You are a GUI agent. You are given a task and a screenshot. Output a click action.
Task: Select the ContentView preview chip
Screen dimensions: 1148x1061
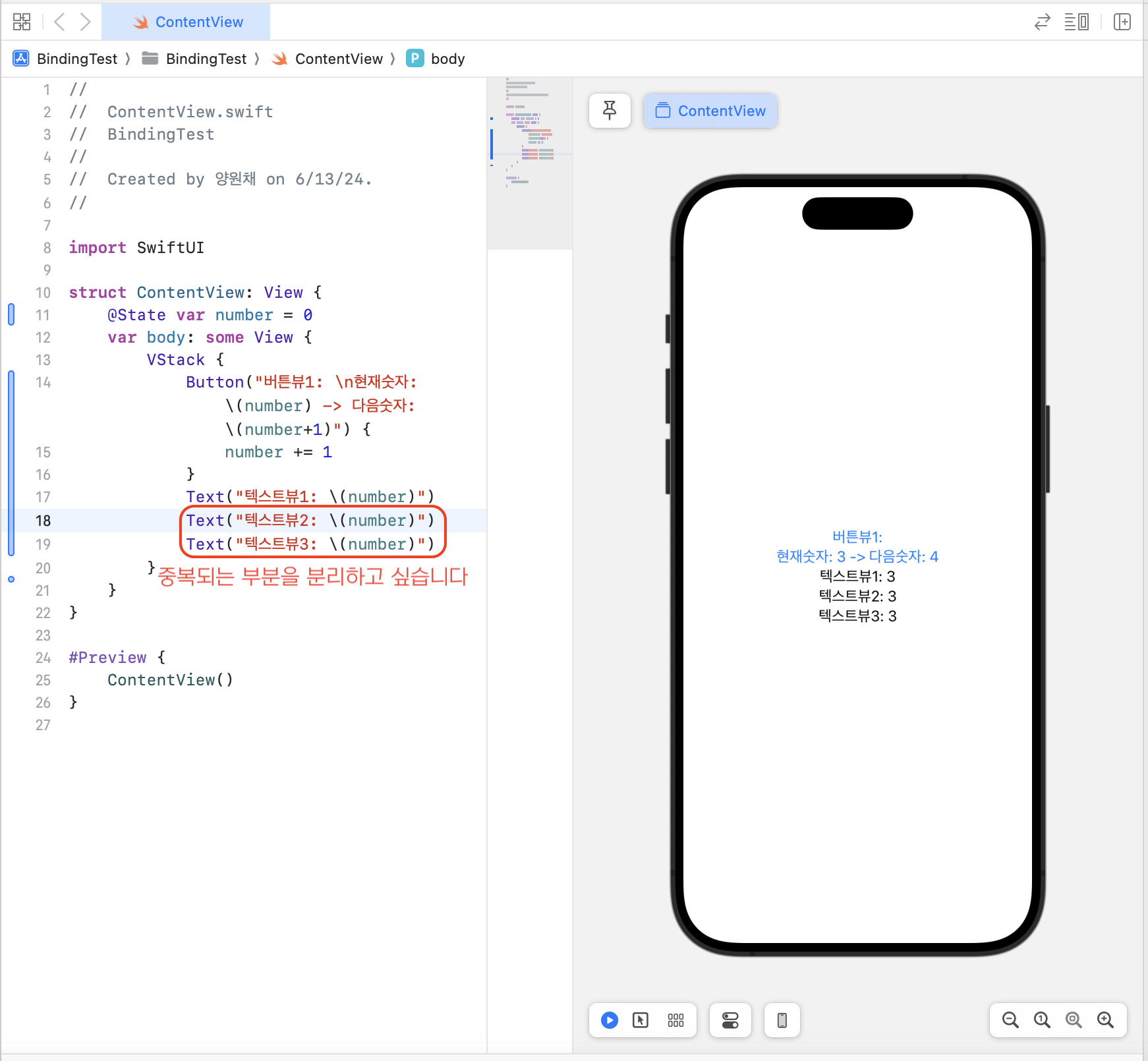(x=710, y=111)
